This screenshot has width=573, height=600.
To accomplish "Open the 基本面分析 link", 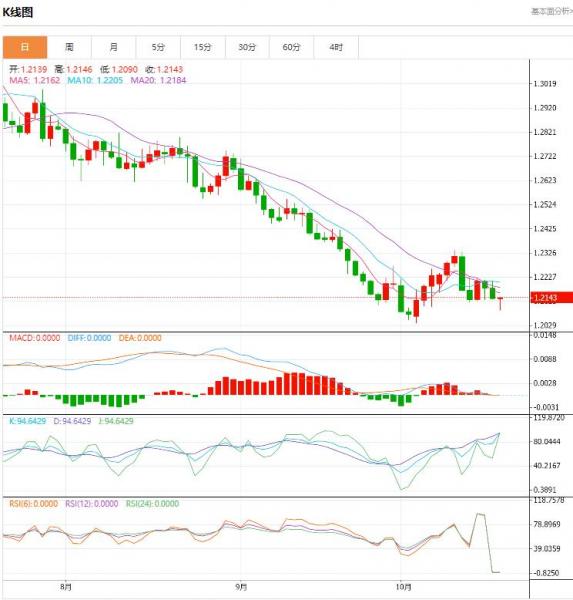I will (x=551, y=11).
